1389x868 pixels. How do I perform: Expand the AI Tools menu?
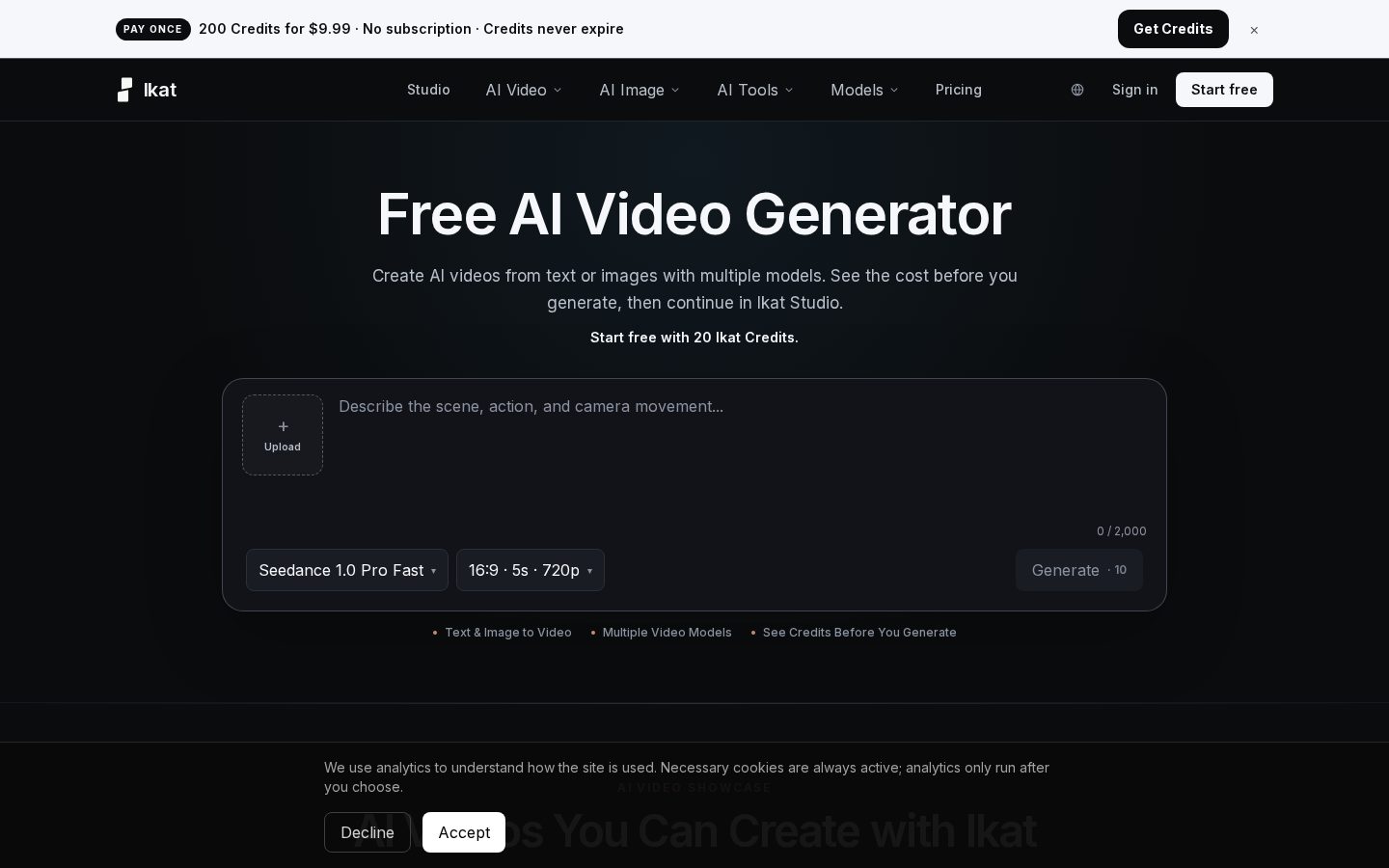[755, 90]
